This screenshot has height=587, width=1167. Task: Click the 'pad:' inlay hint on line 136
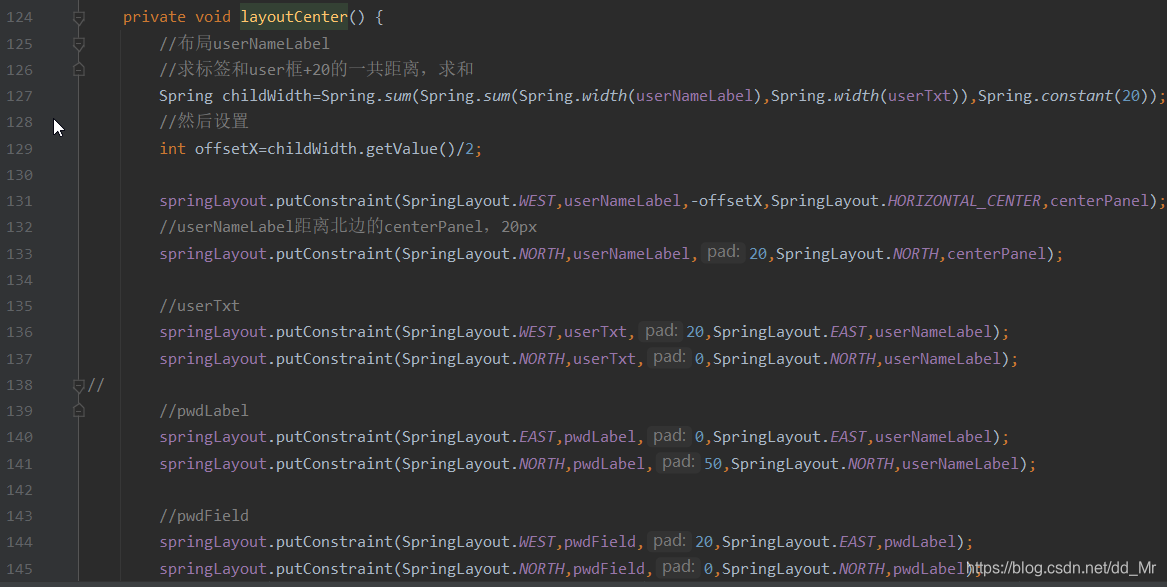pos(660,330)
